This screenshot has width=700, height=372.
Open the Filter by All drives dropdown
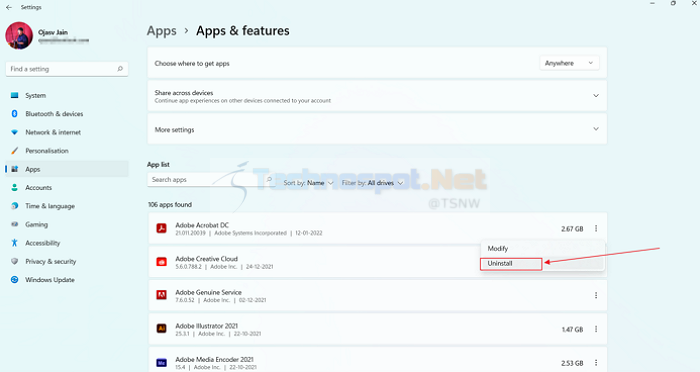pos(372,183)
